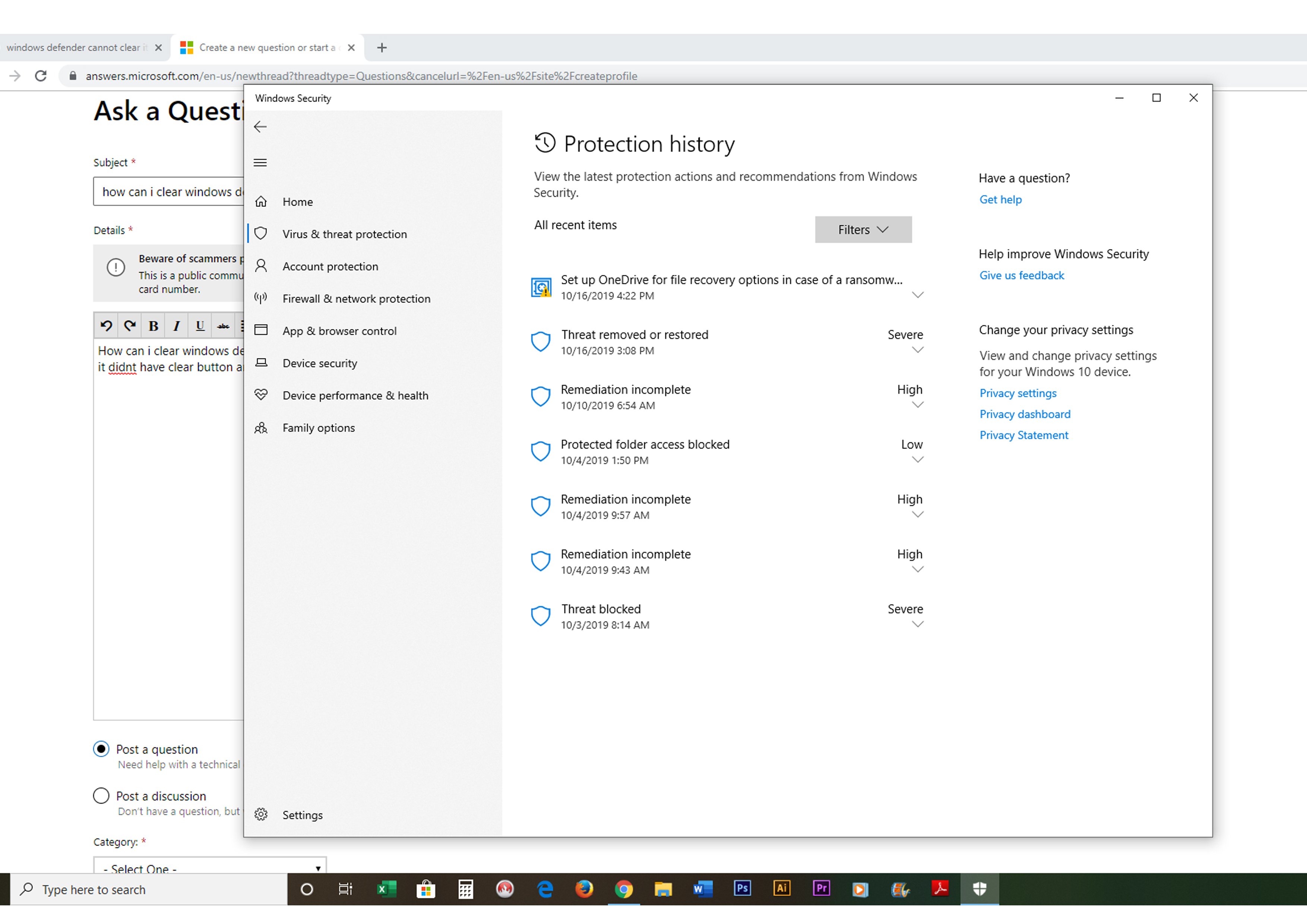Click the Photoshop icon in the taskbar
The image size is (1307, 924).
pos(742,889)
